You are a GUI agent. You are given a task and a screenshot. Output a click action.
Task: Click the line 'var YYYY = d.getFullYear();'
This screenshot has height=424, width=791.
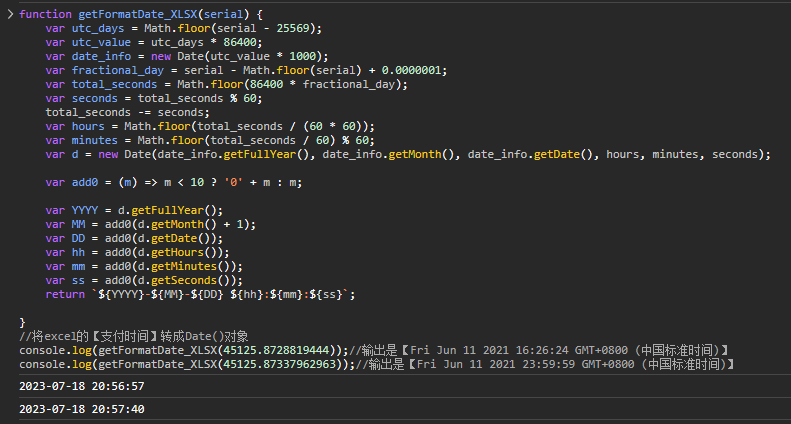point(134,210)
